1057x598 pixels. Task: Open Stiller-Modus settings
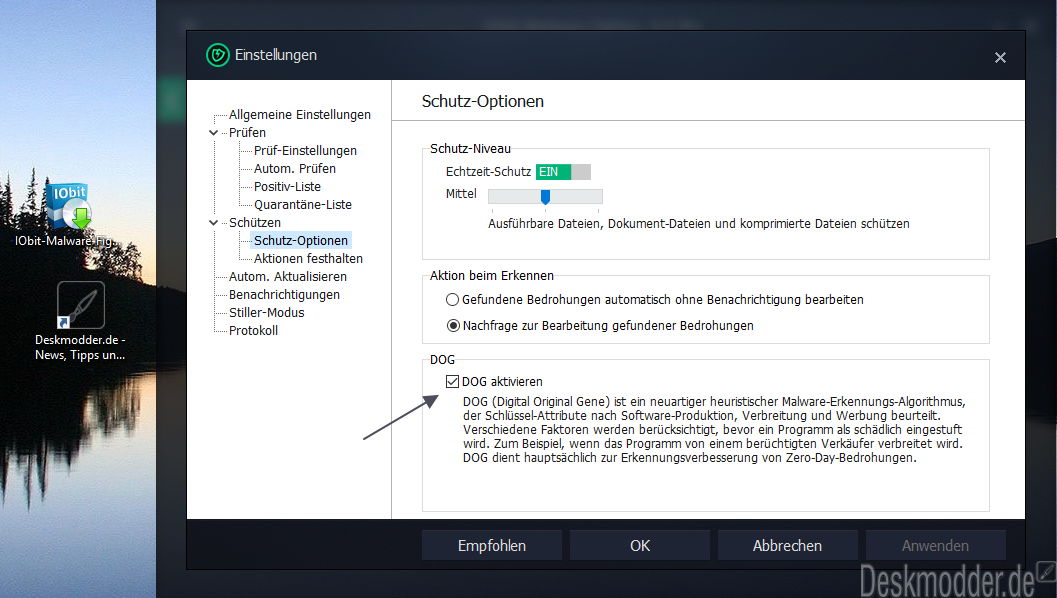266,313
